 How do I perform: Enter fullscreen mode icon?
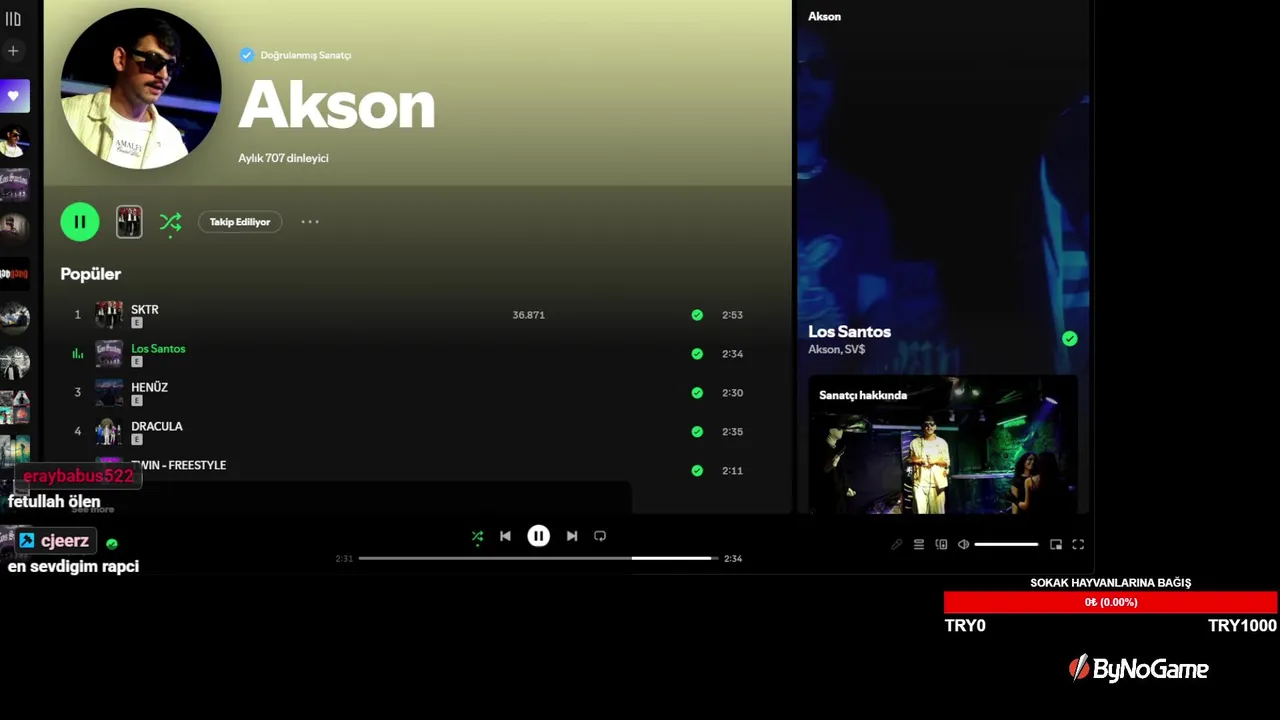tap(1078, 545)
